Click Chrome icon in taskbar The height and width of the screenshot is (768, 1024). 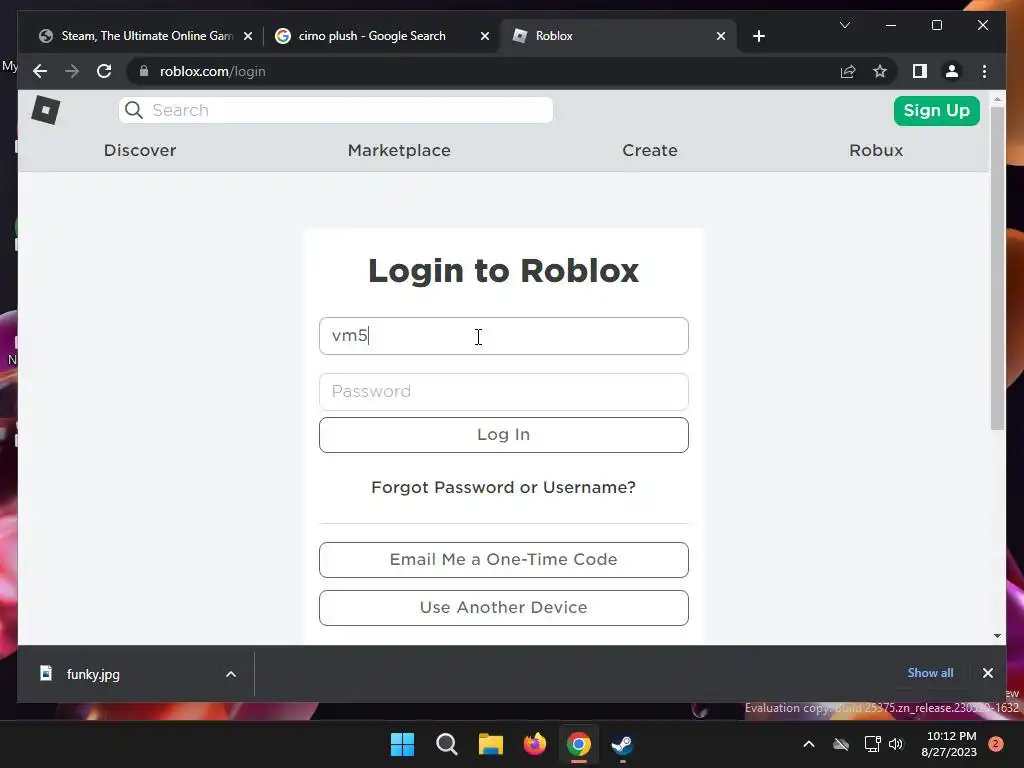pyautogui.click(x=579, y=744)
